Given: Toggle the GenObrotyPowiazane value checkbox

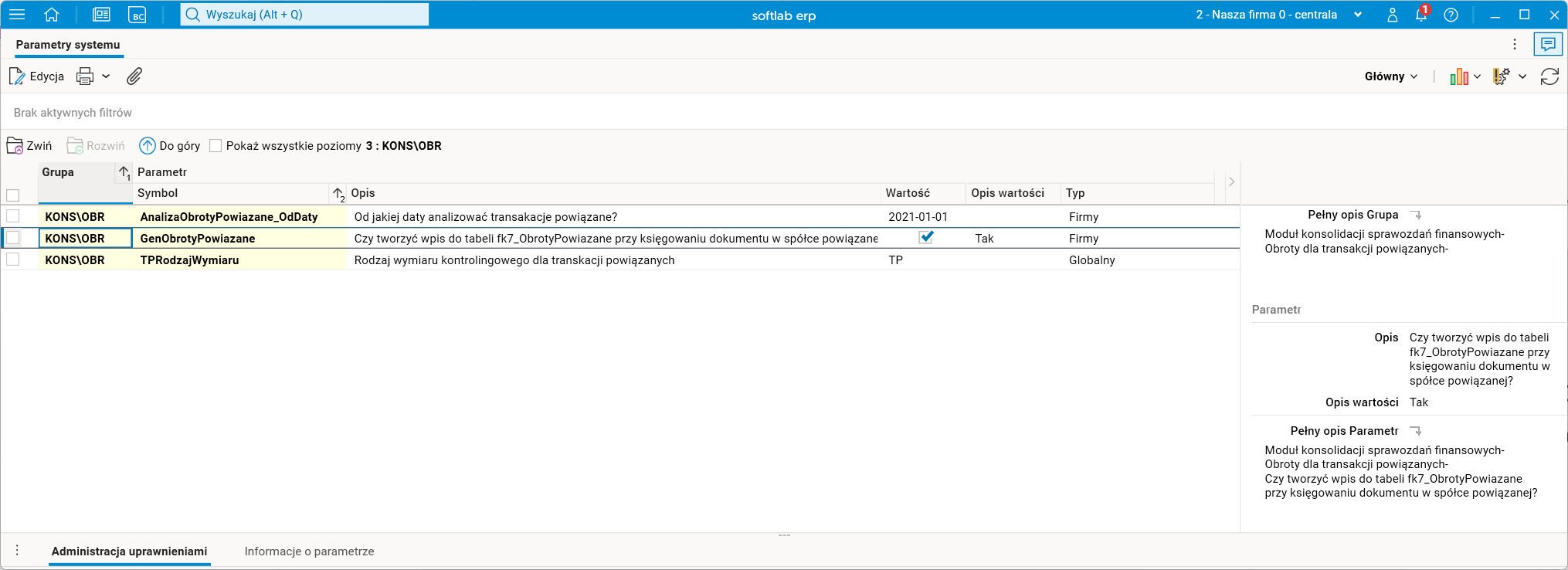Looking at the screenshot, I should [926, 238].
